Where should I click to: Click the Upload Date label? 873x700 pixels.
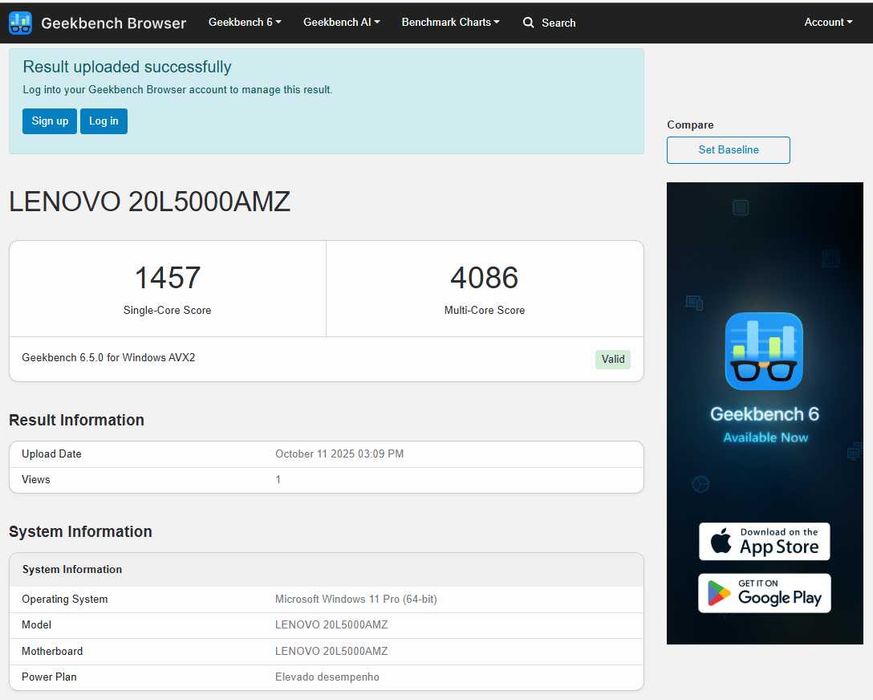click(51, 454)
